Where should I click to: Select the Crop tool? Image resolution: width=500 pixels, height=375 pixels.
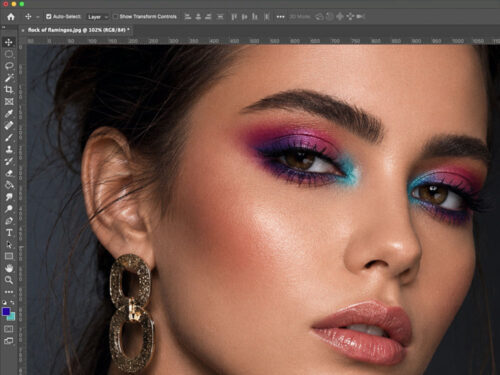9,90
